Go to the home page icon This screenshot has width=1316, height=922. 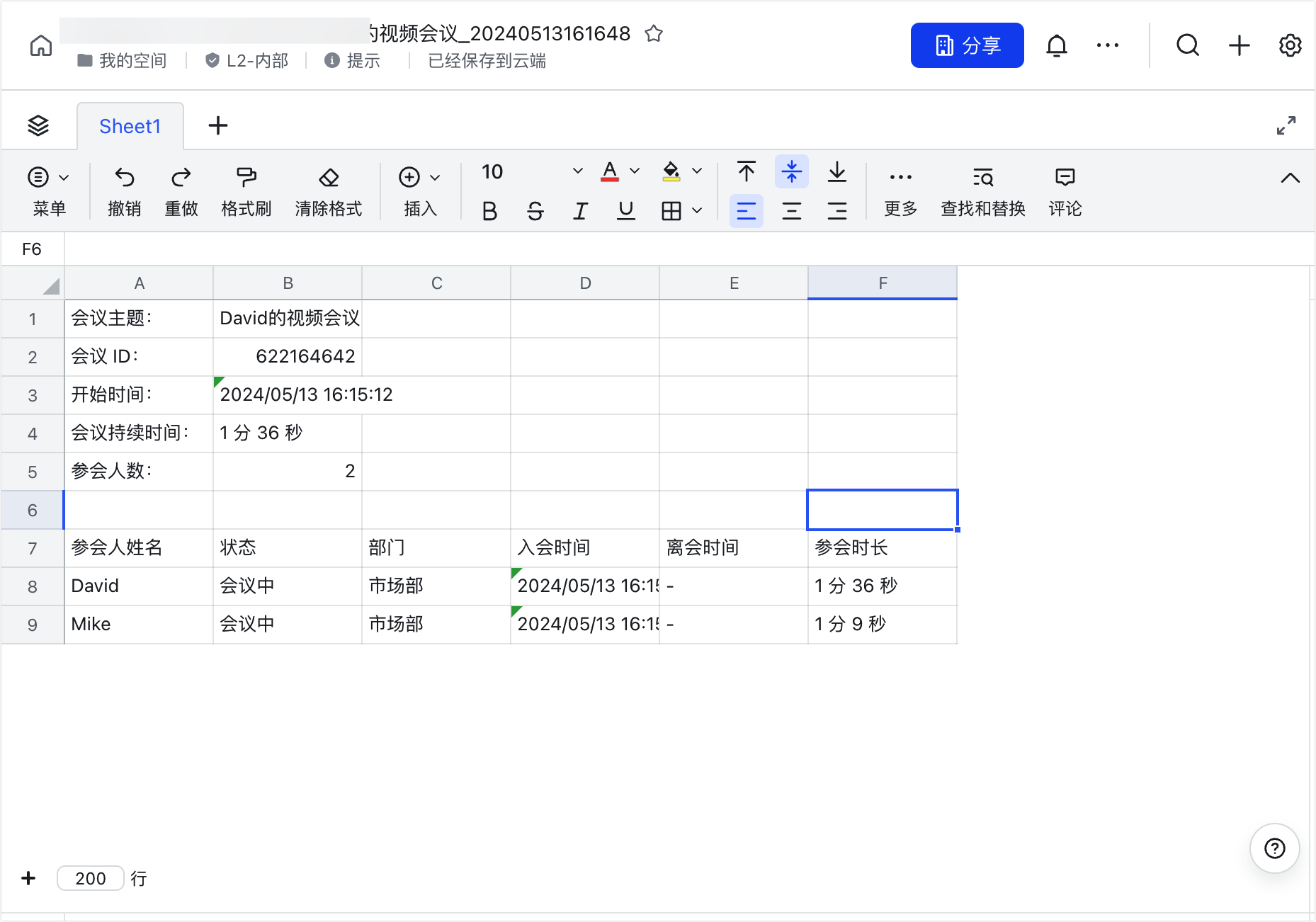tap(41, 46)
